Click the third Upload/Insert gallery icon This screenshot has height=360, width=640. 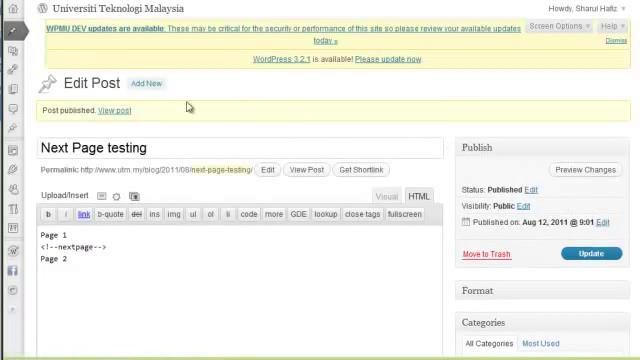134,196
